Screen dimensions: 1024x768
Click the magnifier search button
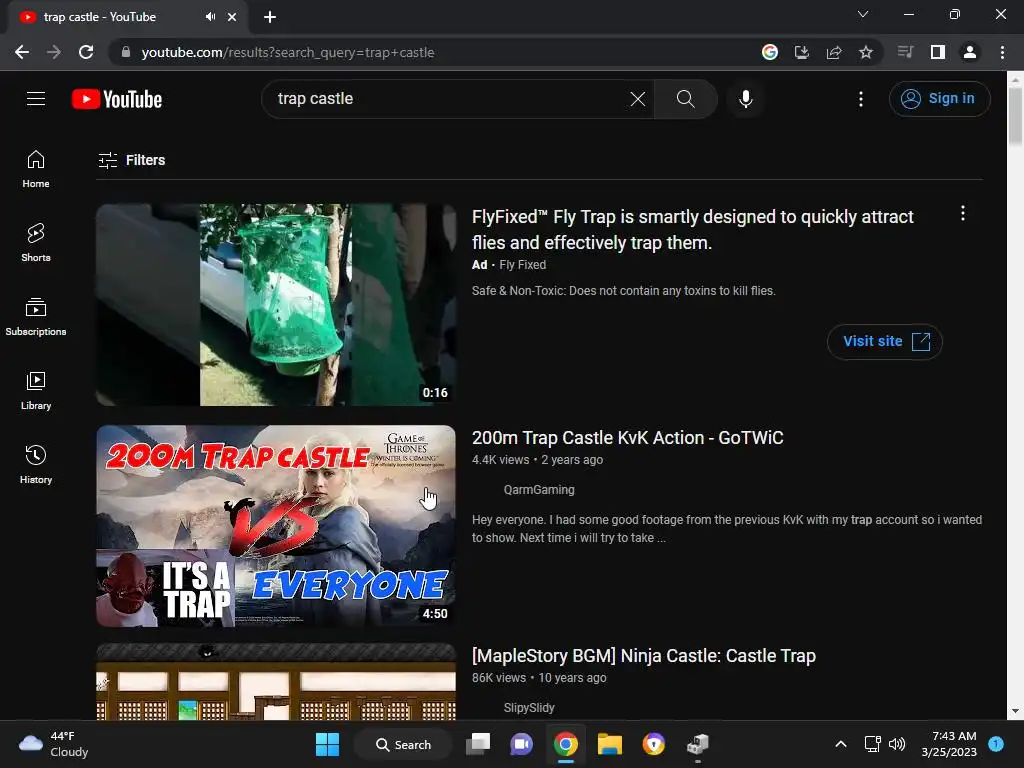coord(685,99)
